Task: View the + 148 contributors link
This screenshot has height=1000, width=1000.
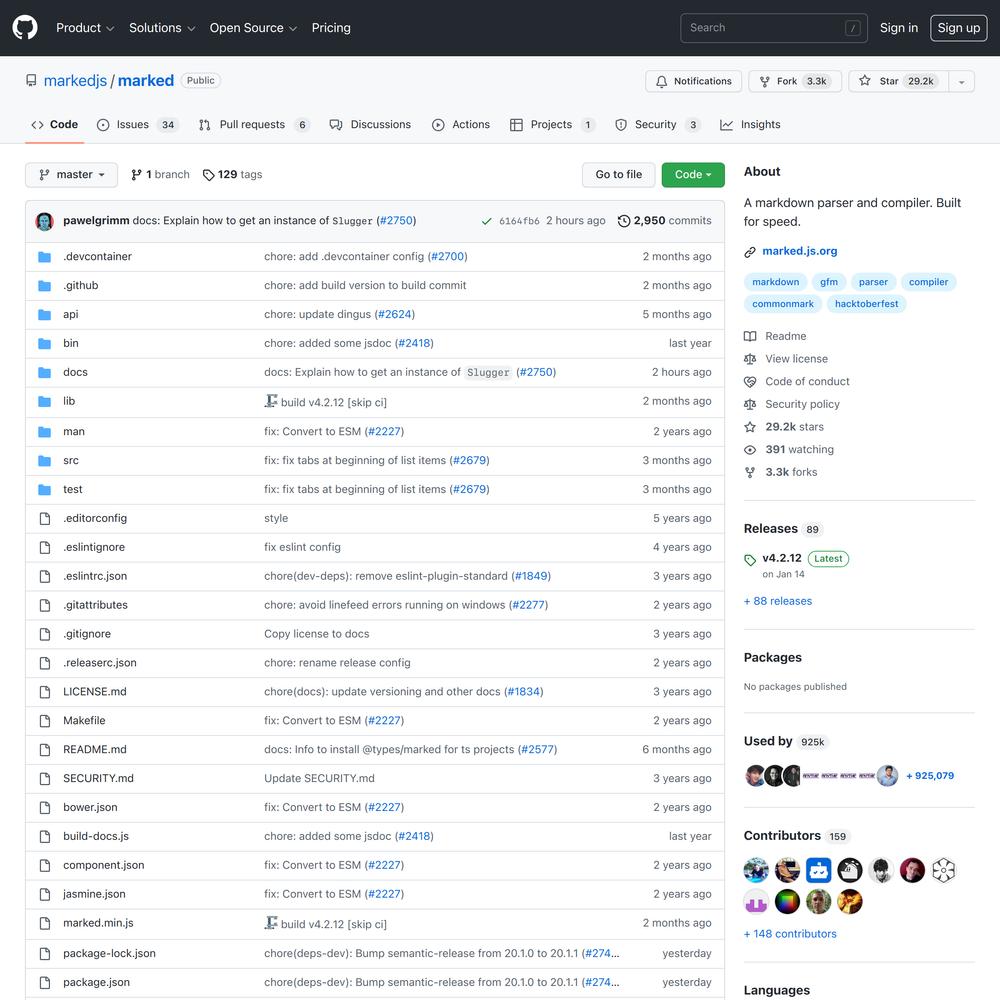Action: click(790, 934)
